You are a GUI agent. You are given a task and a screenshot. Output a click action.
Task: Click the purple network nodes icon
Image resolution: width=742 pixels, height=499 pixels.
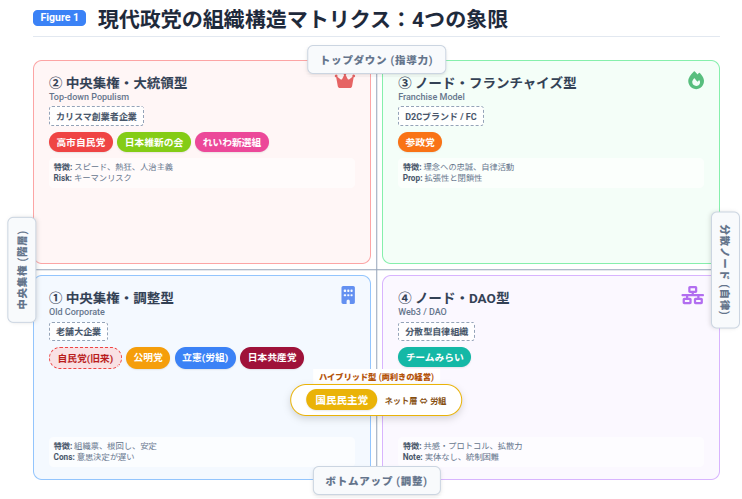pos(692,295)
